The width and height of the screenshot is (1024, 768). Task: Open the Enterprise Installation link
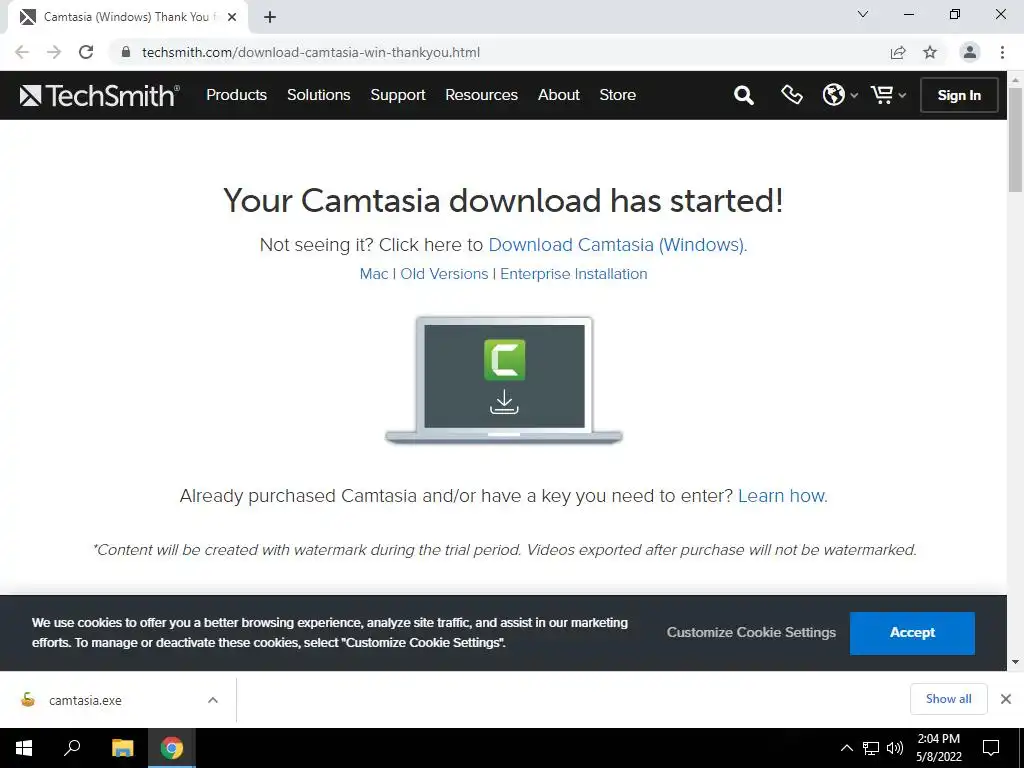(x=573, y=274)
